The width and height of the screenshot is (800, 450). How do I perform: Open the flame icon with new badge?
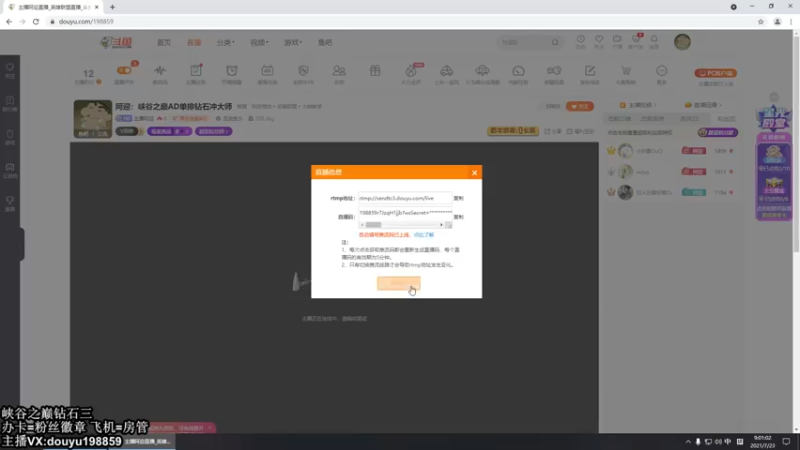tap(411, 71)
